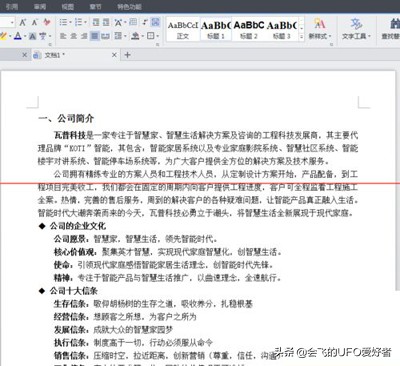Click the 查找替换 find and replace icon
Image resolution: width=400 pixels, height=366 pixels.
pos(391,29)
